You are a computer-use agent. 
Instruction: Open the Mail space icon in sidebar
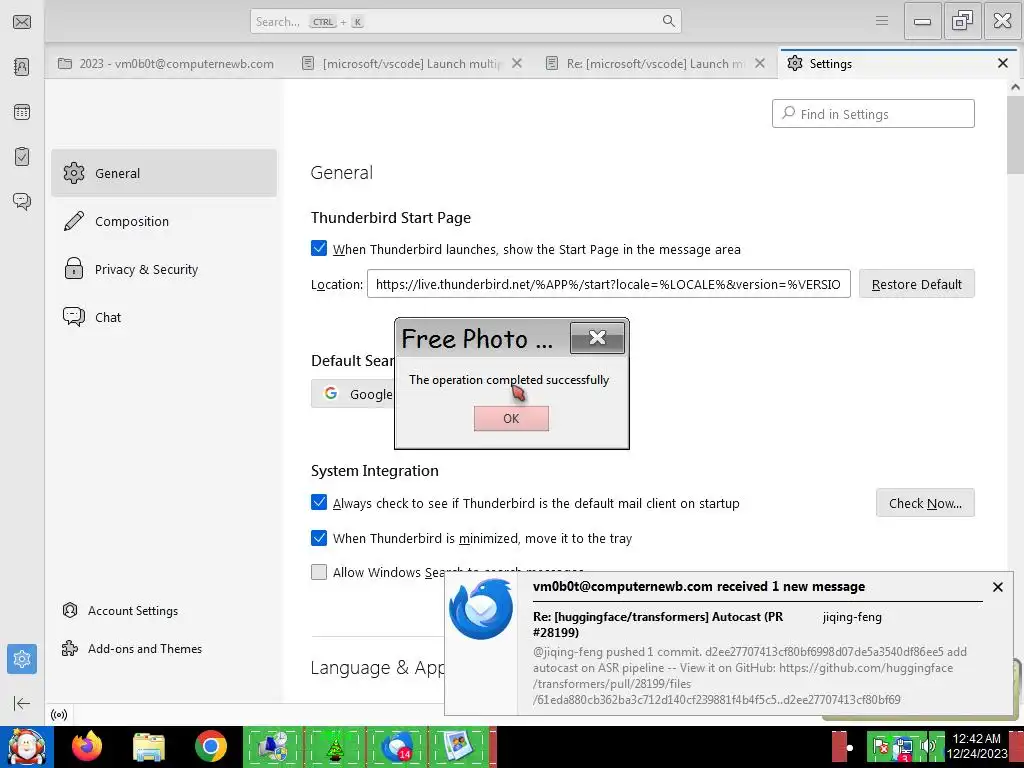(x=22, y=22)
